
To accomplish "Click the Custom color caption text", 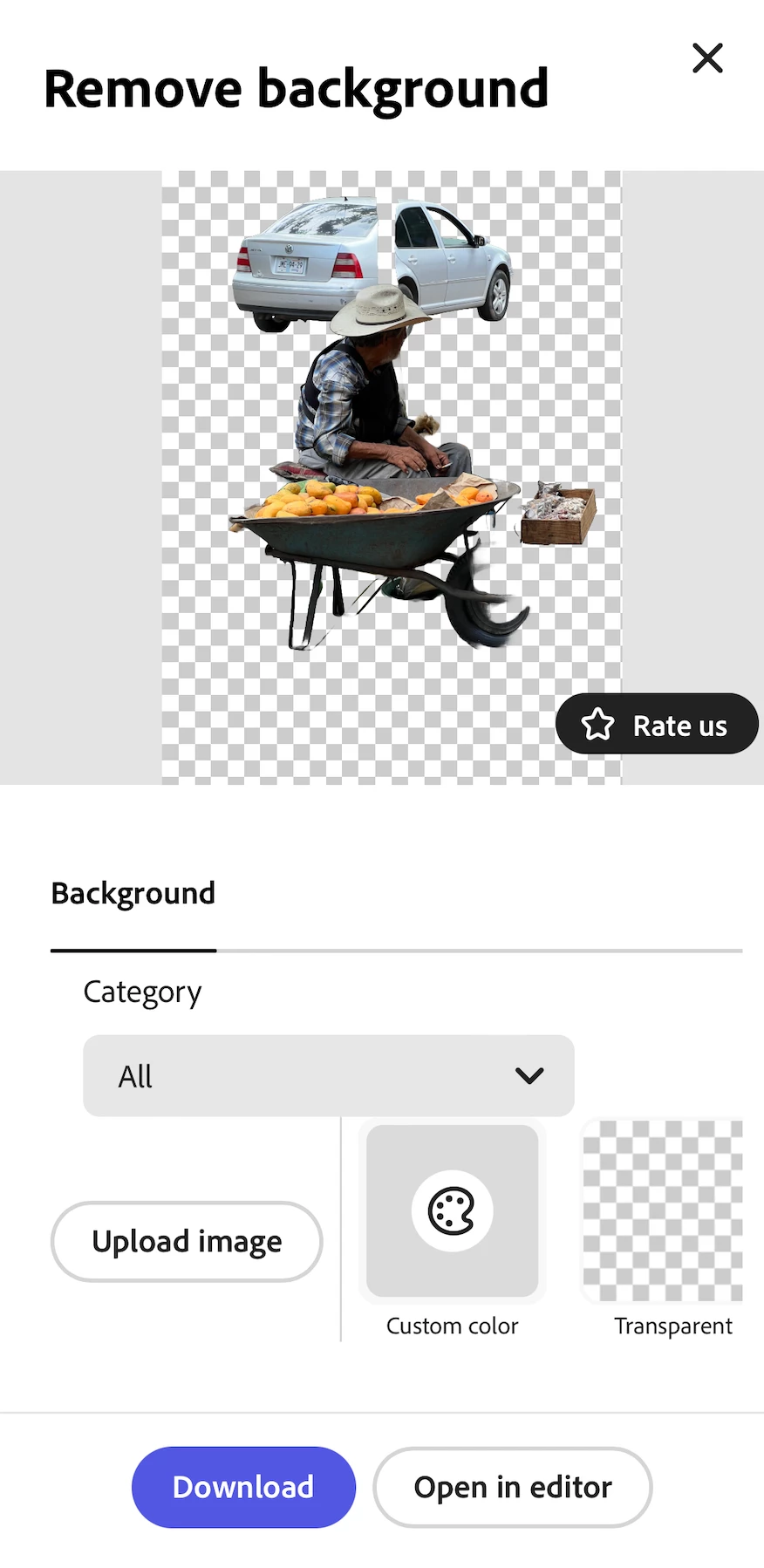I will tap(452, 1326).
